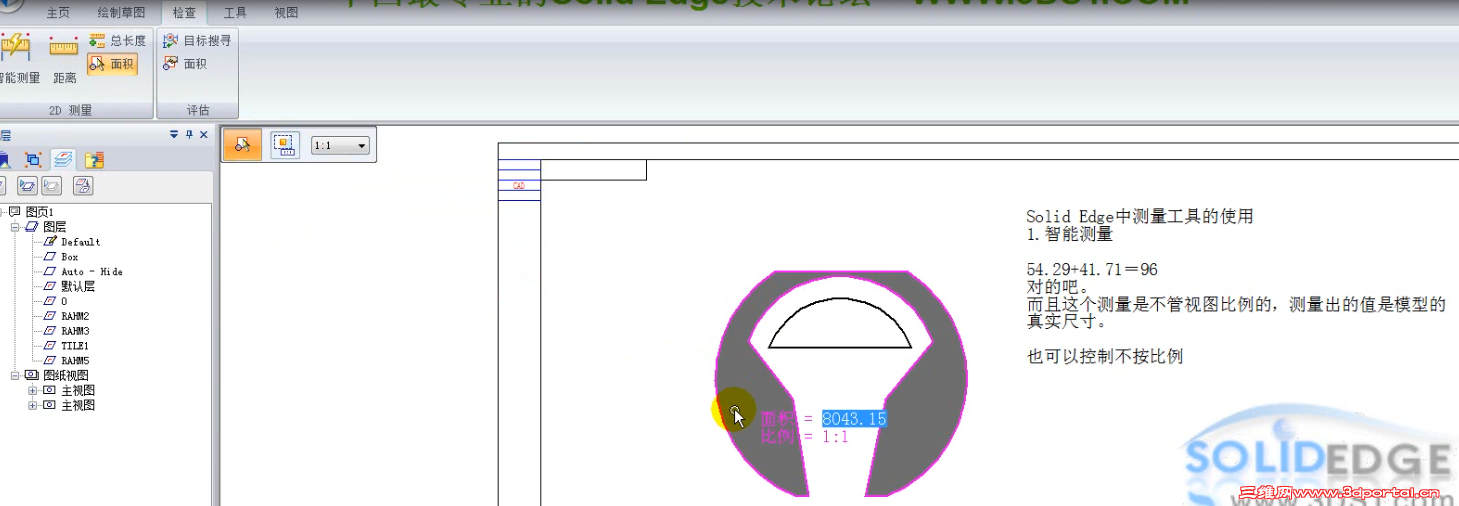Select the second 主视图 drawing view
Image resolution: width=1459 pixels, height=506 pixels.
pyautogui.click(x=78, y=405)
